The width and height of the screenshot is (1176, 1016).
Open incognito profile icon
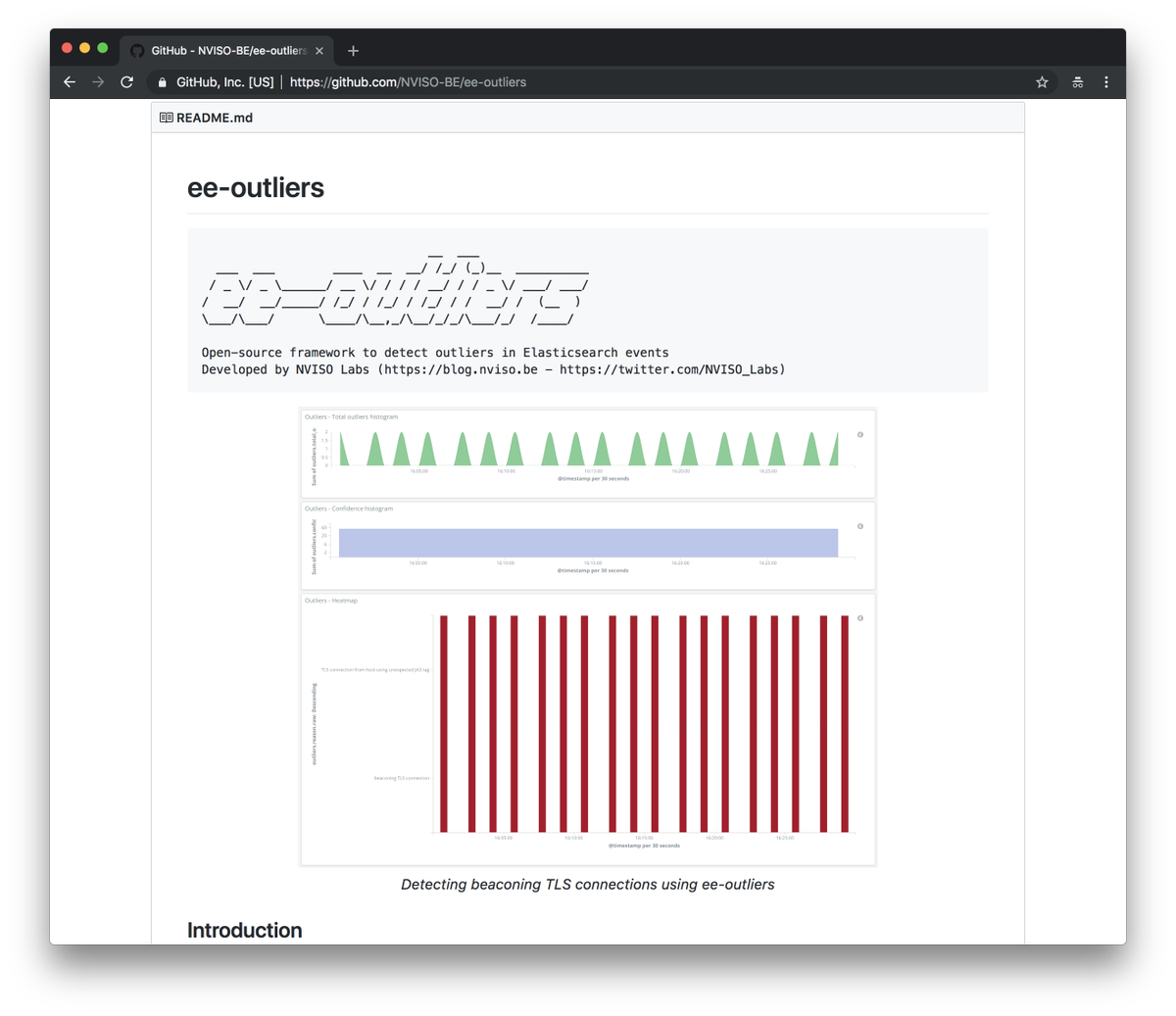(1077, 82)
